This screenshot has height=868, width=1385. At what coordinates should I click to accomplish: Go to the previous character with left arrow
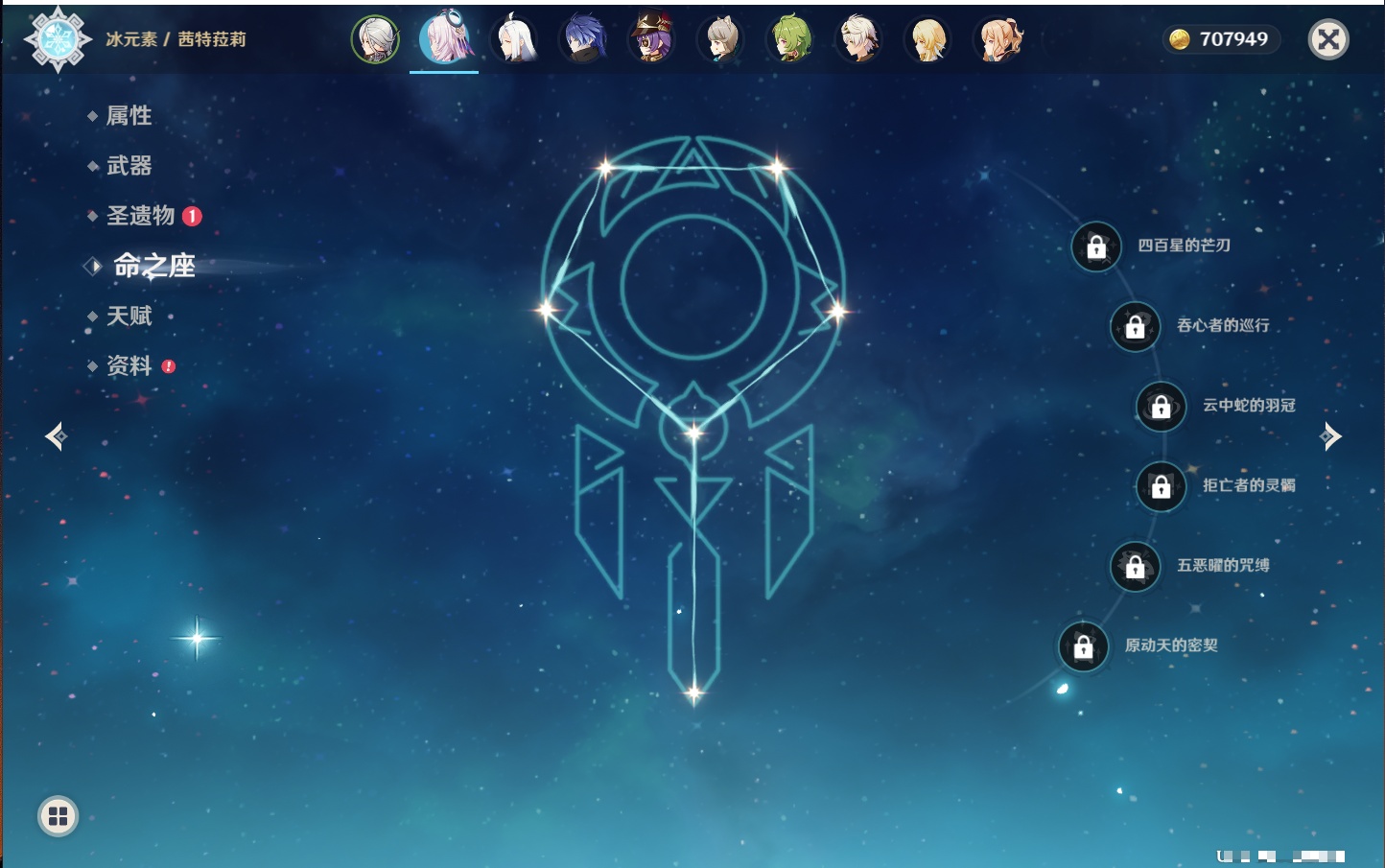(56, 436)
